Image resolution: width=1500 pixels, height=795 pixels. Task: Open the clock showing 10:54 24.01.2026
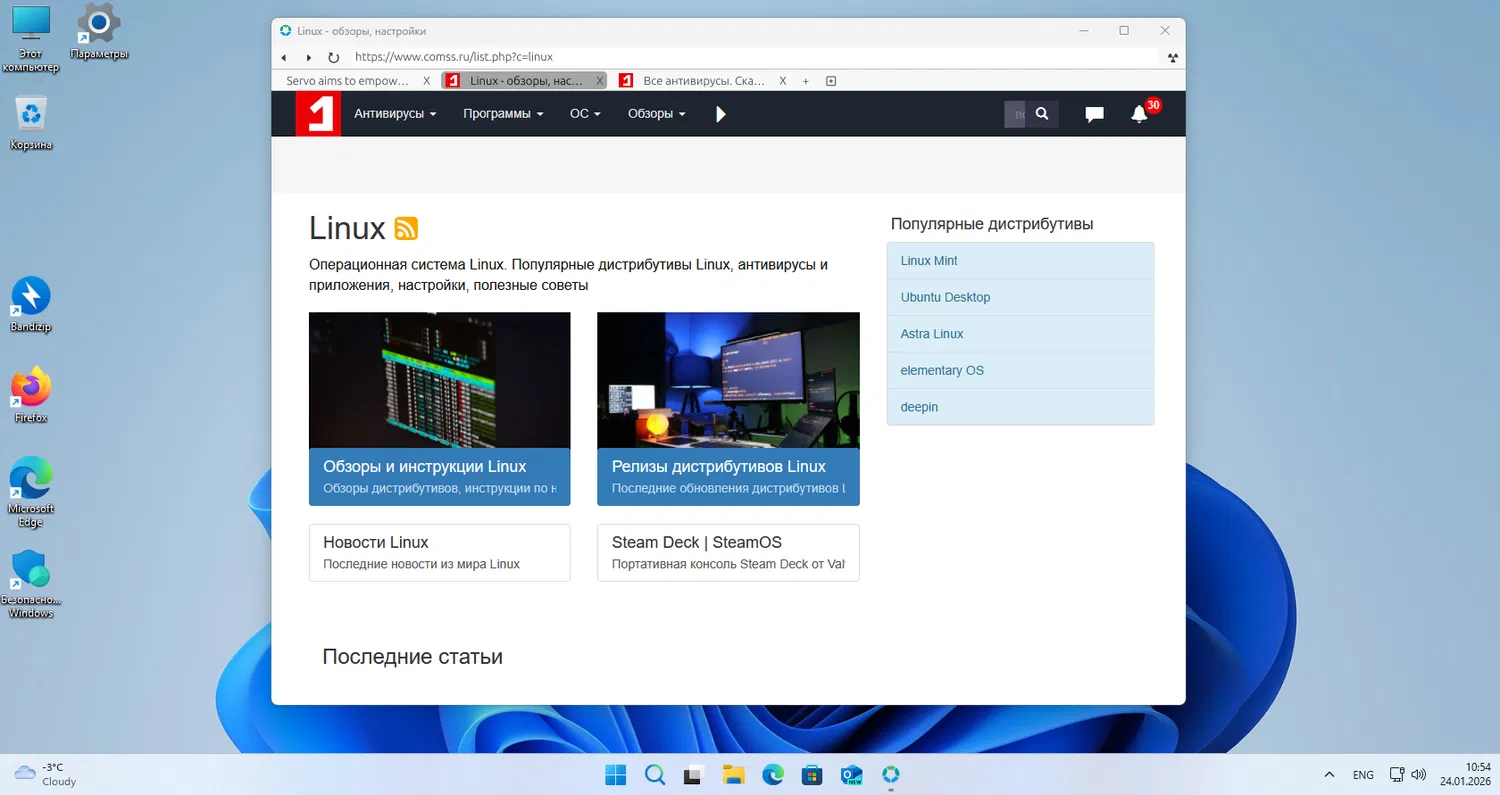click(1465, 775)
